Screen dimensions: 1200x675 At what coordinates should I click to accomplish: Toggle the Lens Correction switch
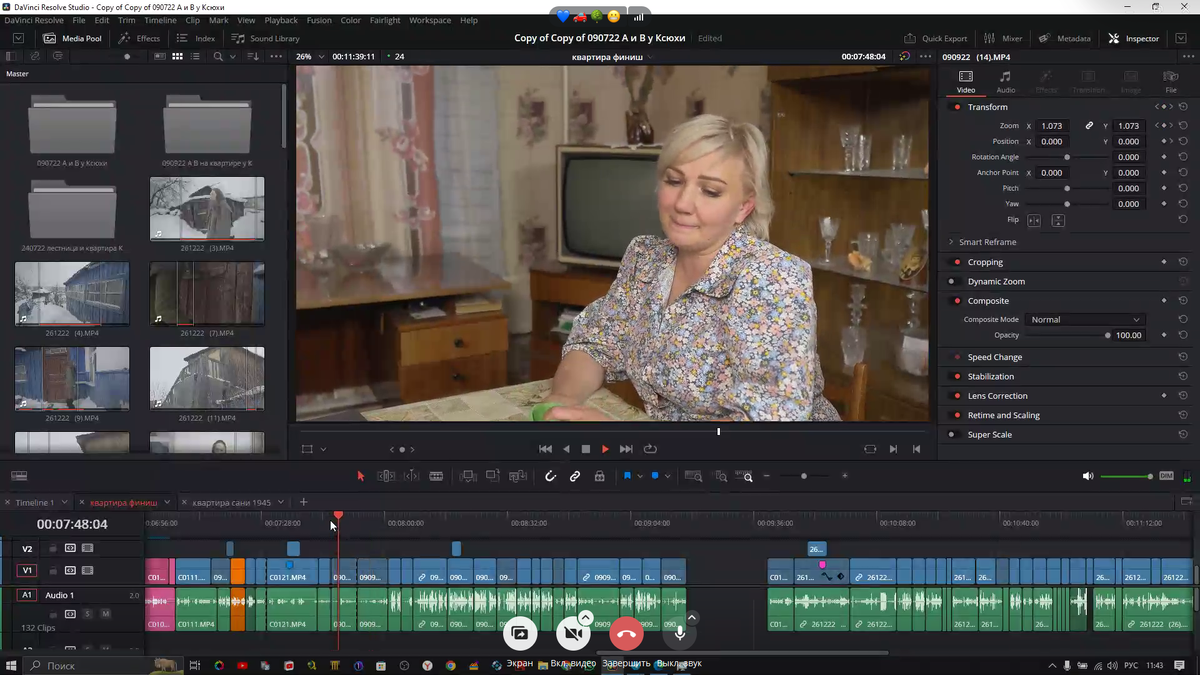[957, 396]
